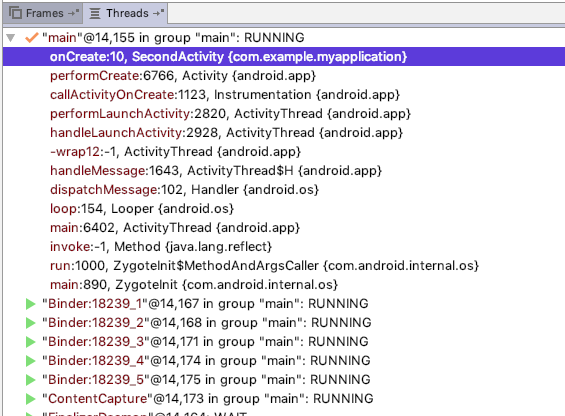The width and height of the screenshot is (565, 416).
Task: Click the Frames tab pin arrow icon
Action: pos(74,13)
